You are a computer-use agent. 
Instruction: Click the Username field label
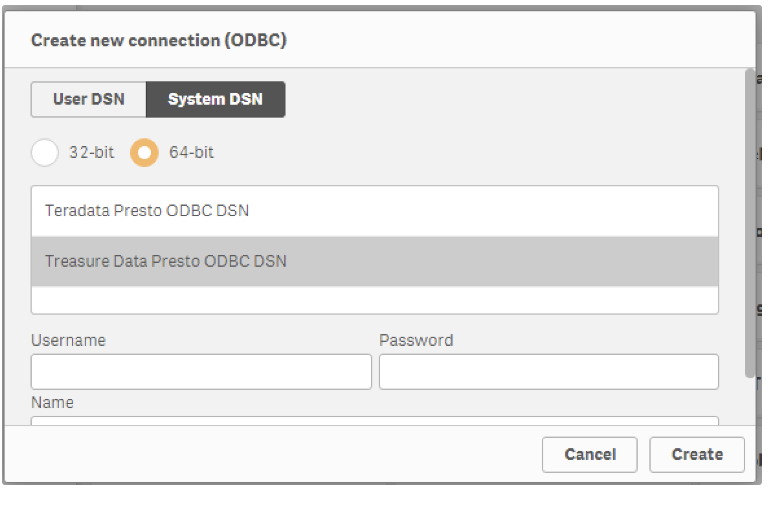coord(68,340)
